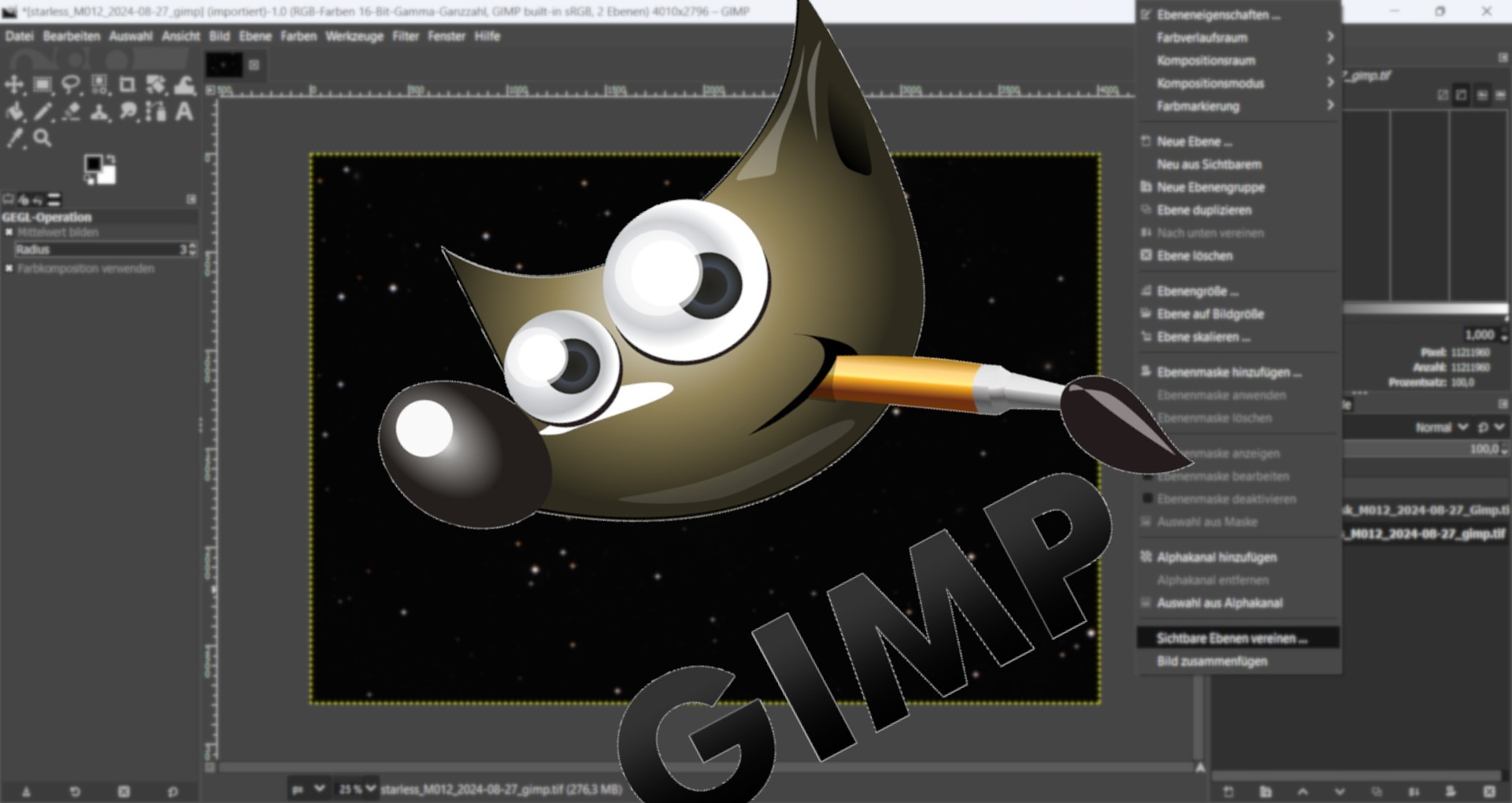Click new layer group icon at panel bottom
Viewport: 1512px width, 803px height.
[x=1266, y=791]
